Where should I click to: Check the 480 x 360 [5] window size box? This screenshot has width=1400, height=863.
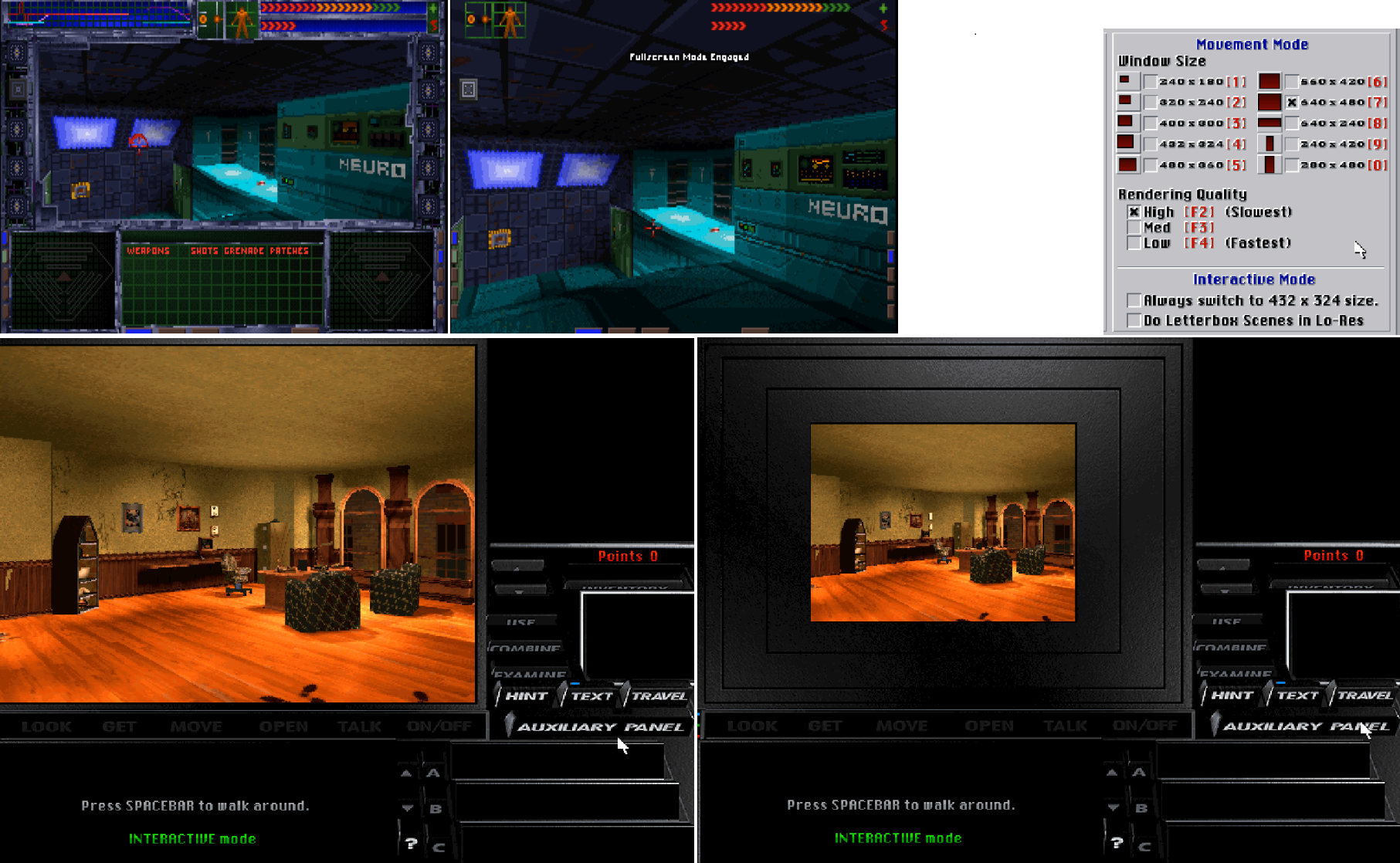[1151, 165]
